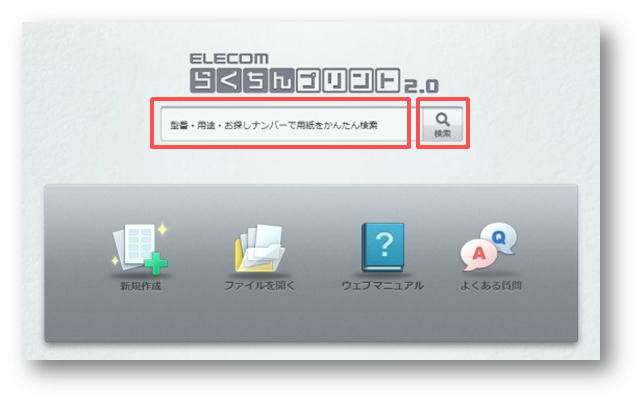Select the 新規作成 text label
The width and height of the screenshot is (642, 402).
140,286
